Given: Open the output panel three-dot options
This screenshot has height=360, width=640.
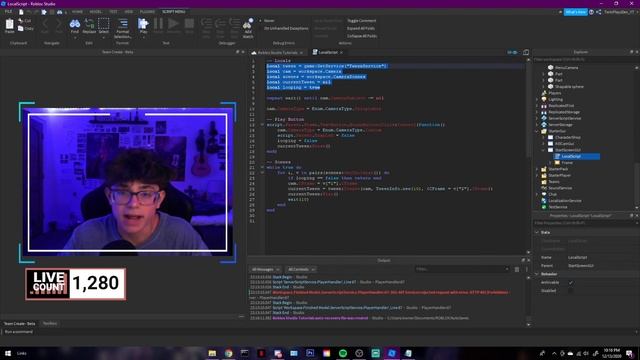Looking at the screenshot, I should (527, 269).
